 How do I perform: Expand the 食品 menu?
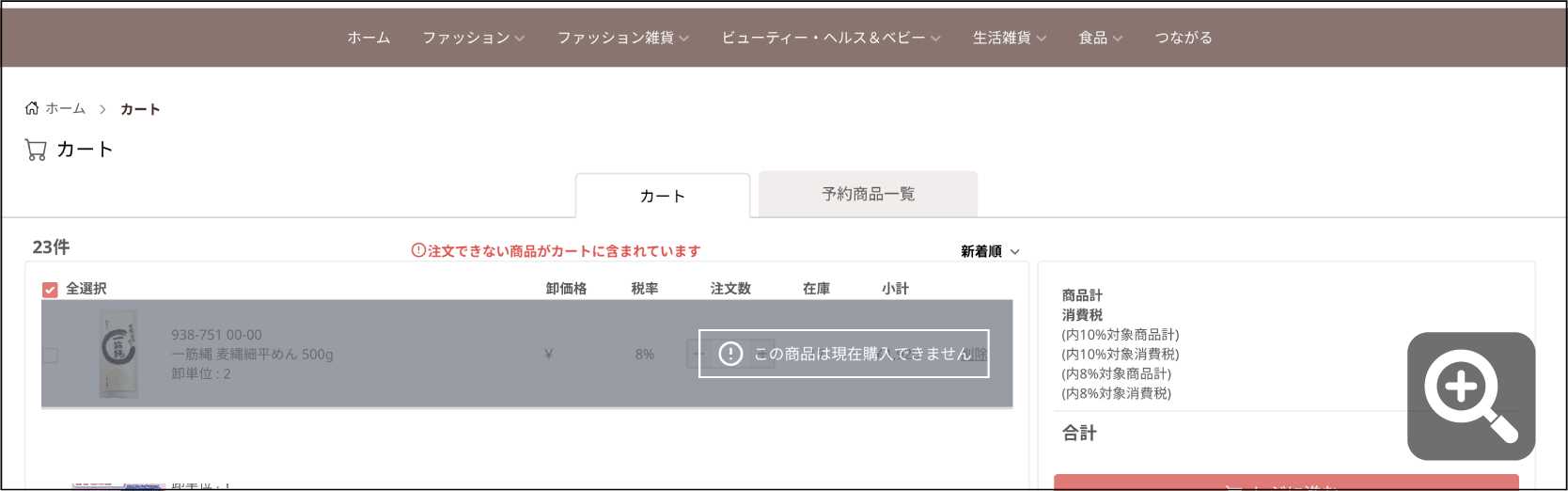1101,38
